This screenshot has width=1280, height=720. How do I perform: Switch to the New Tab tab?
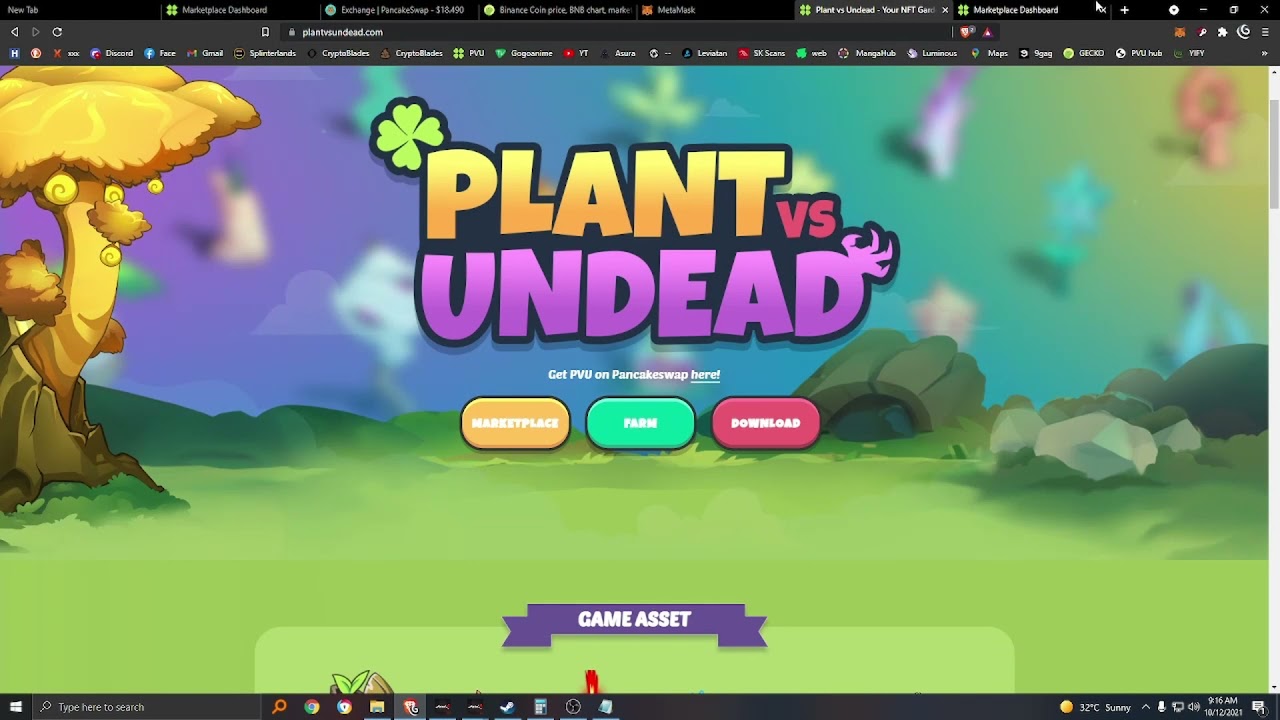[x=78, y=10]
